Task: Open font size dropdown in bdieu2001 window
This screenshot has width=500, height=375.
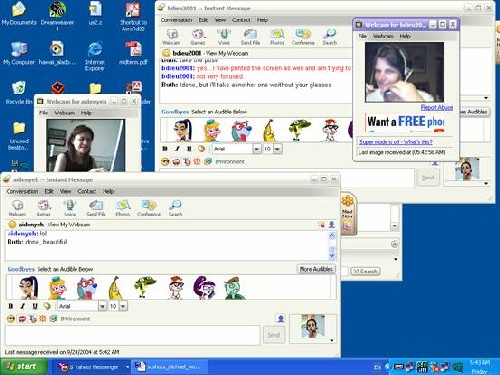Action: (x=277, y=149)
